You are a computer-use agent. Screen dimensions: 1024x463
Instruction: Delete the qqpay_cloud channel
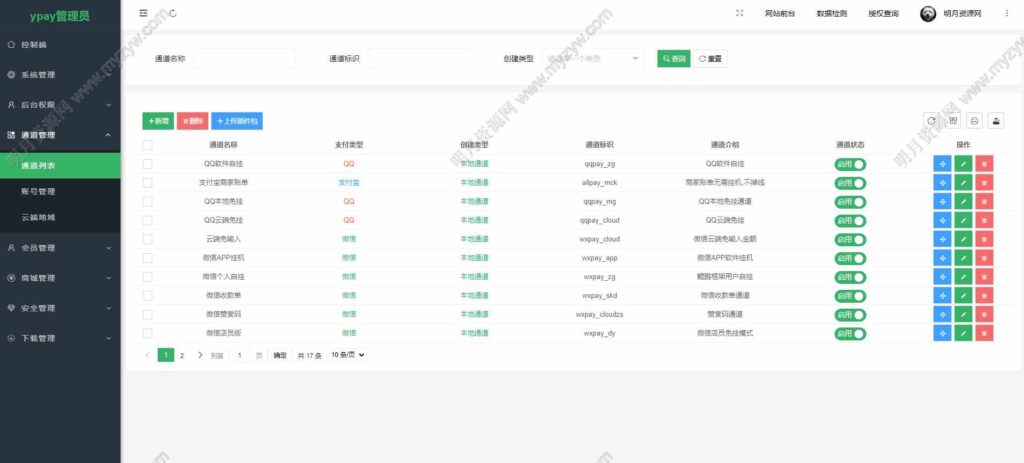pos(984,221)
